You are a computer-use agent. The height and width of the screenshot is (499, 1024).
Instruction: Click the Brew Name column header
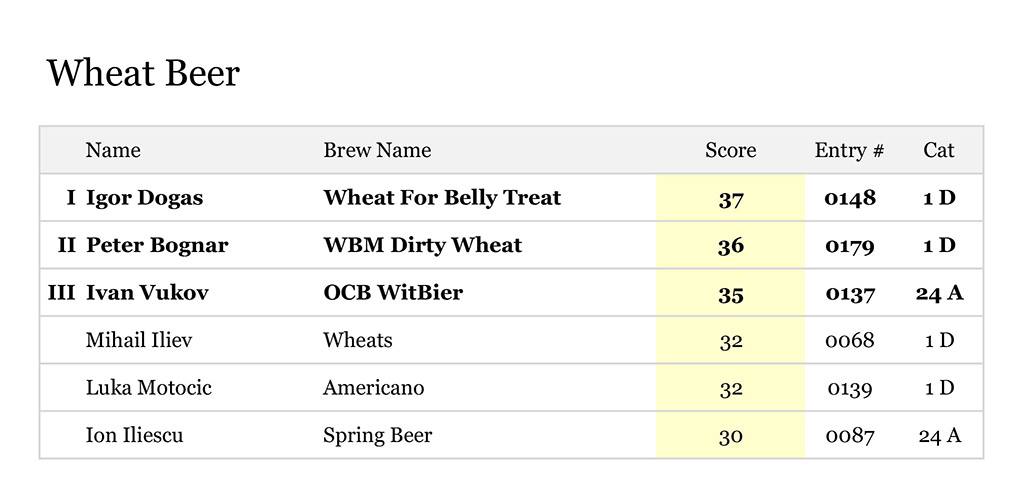pyautogui.click(x=377, y=150)
